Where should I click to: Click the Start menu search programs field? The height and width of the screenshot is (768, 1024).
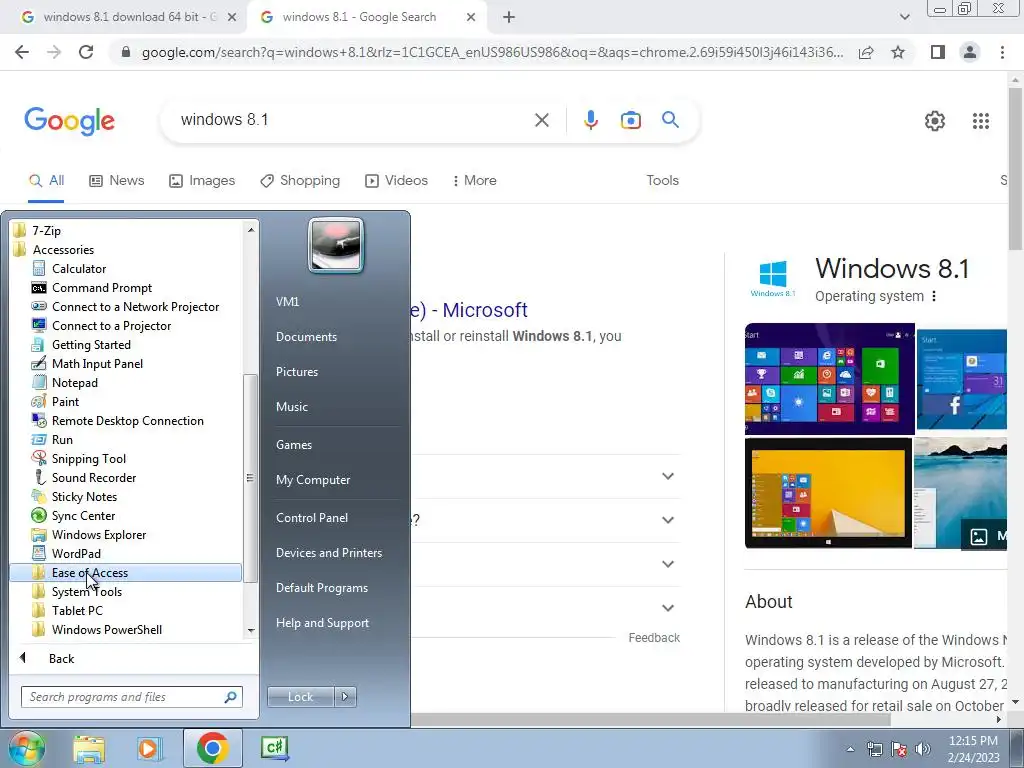coord(132,697)
